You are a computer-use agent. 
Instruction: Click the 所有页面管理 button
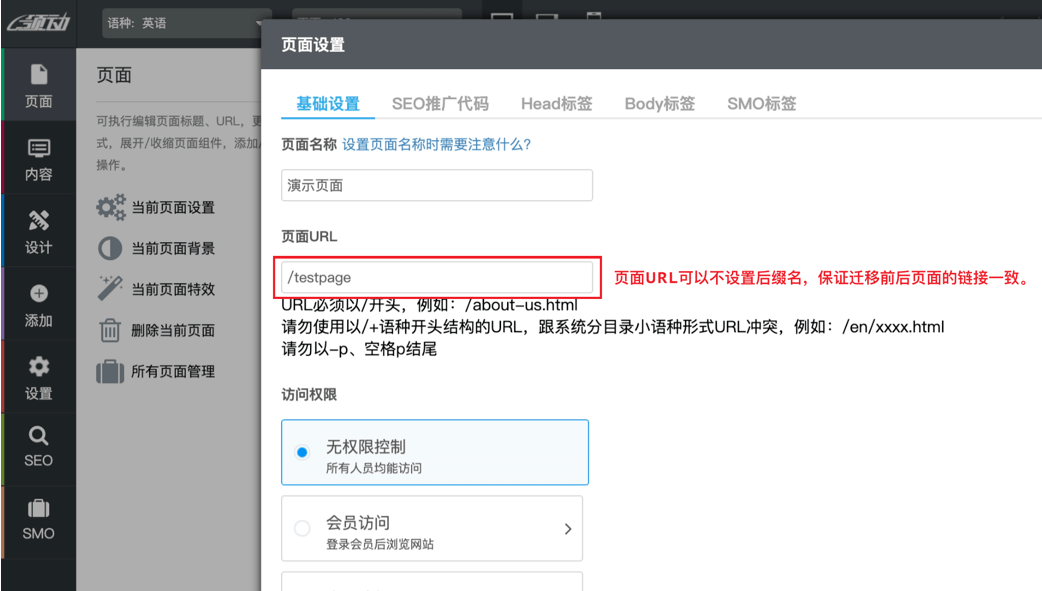point(138,371)
